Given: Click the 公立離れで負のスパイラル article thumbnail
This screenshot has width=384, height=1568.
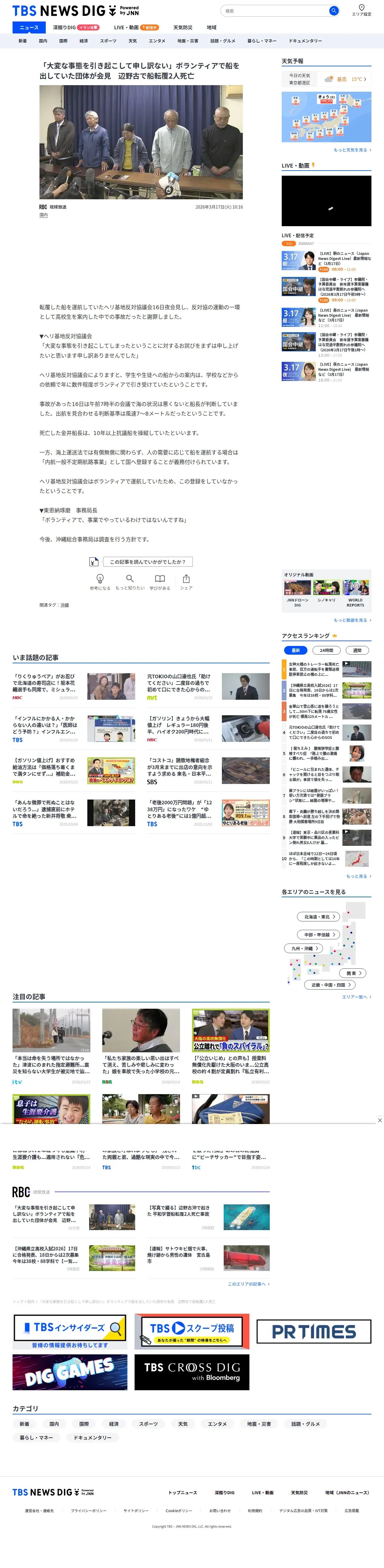Looking at the screenshot, I should [x=231, y=1030].
